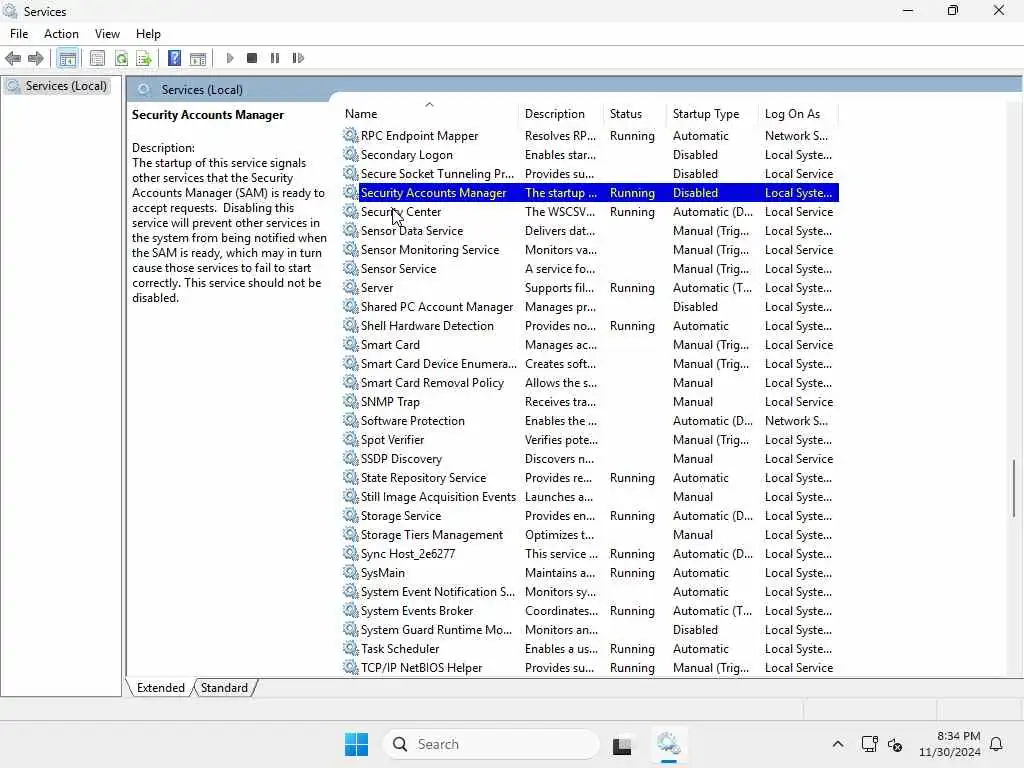Select the Sensor Service row
1024x768 pixels.
[590, 268]
